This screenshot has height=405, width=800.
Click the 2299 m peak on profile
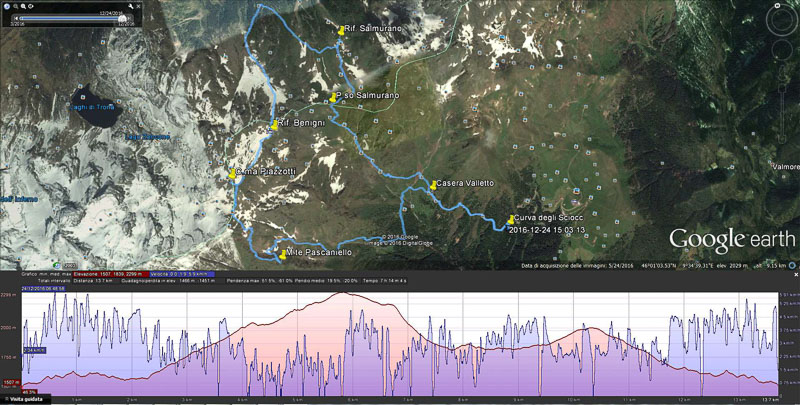coord(342,293)
